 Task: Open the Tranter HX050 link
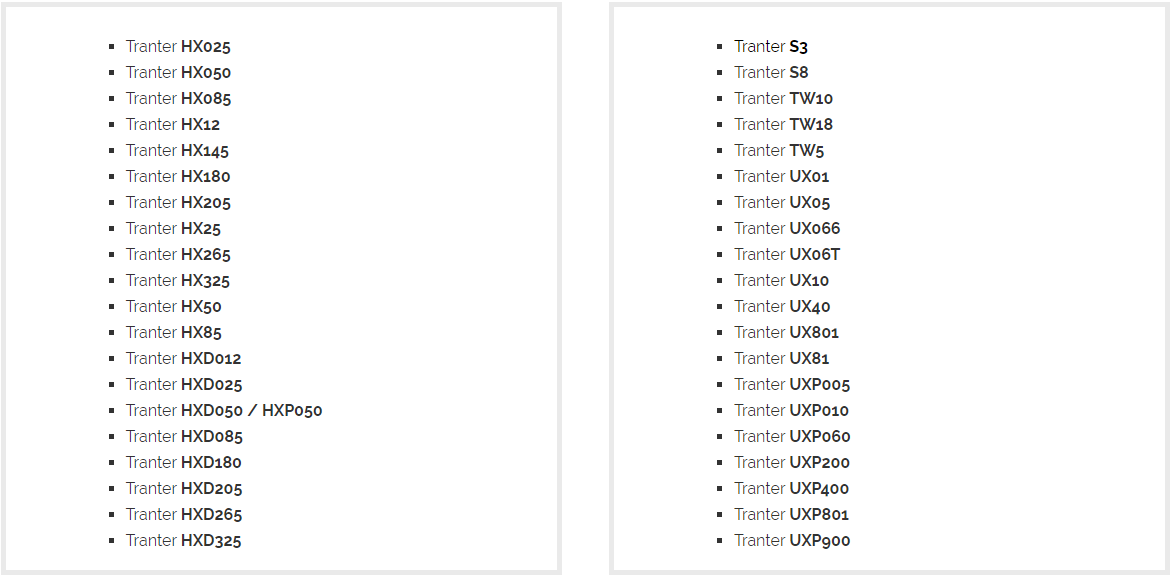[x=178, y=73]
